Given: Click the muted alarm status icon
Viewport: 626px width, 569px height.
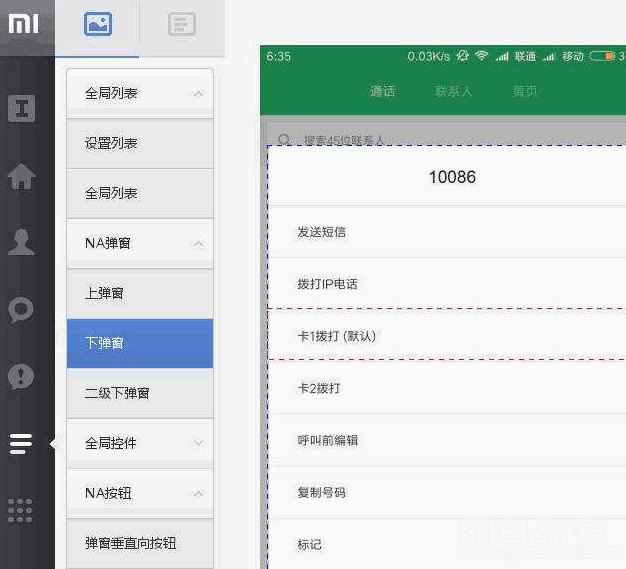Looking at the screenshot, I should [463, 56].
